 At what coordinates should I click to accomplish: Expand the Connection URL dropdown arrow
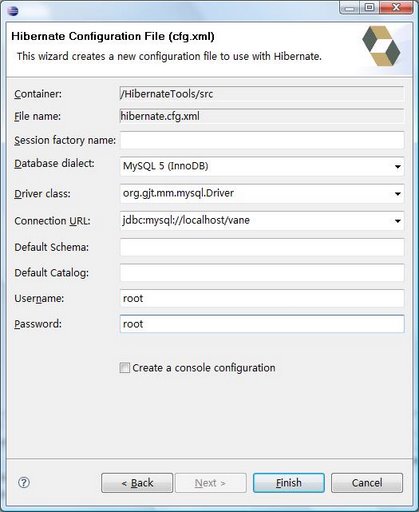[398, 221]
